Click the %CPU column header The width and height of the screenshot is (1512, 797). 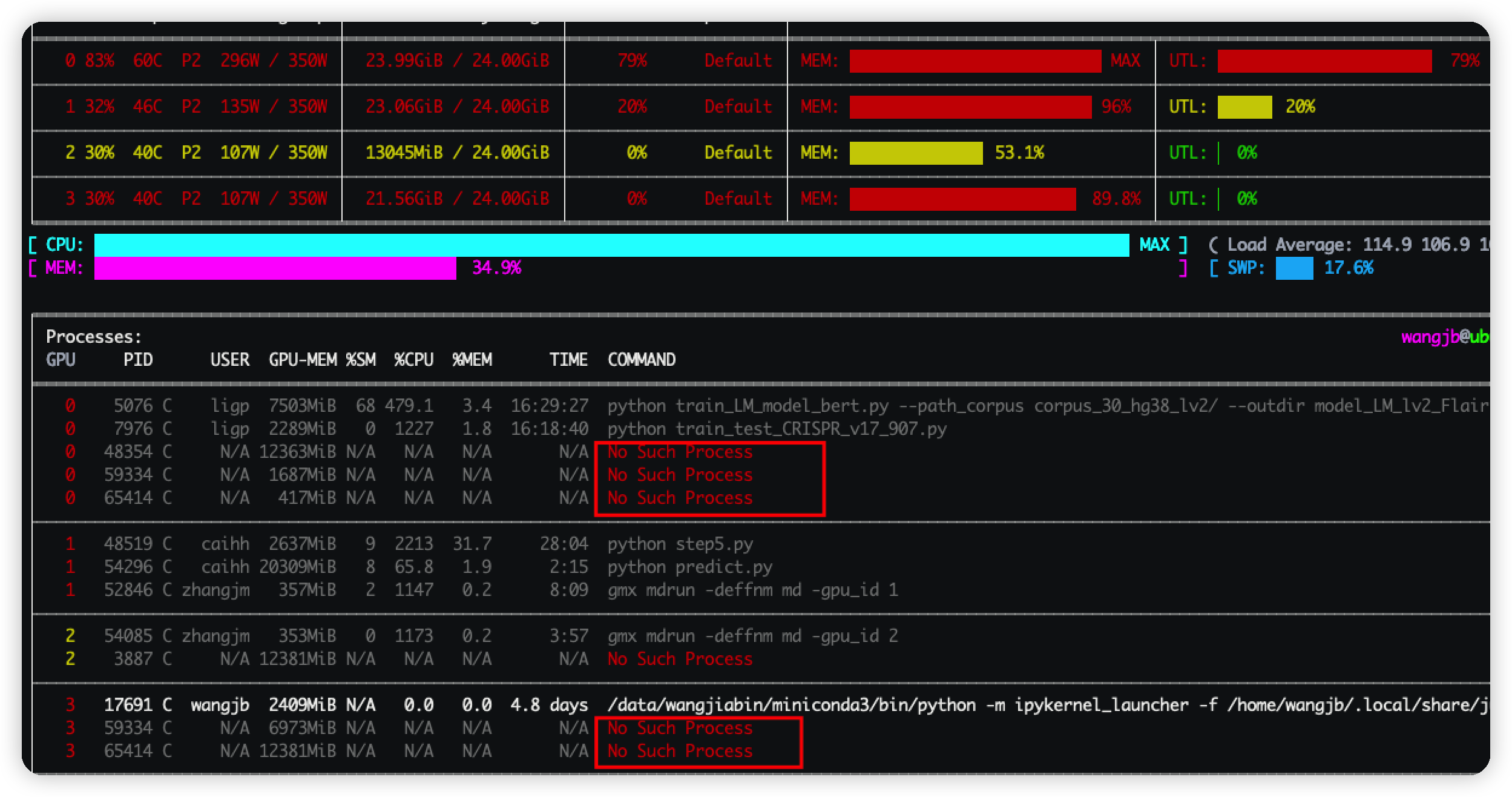point(413,360)
